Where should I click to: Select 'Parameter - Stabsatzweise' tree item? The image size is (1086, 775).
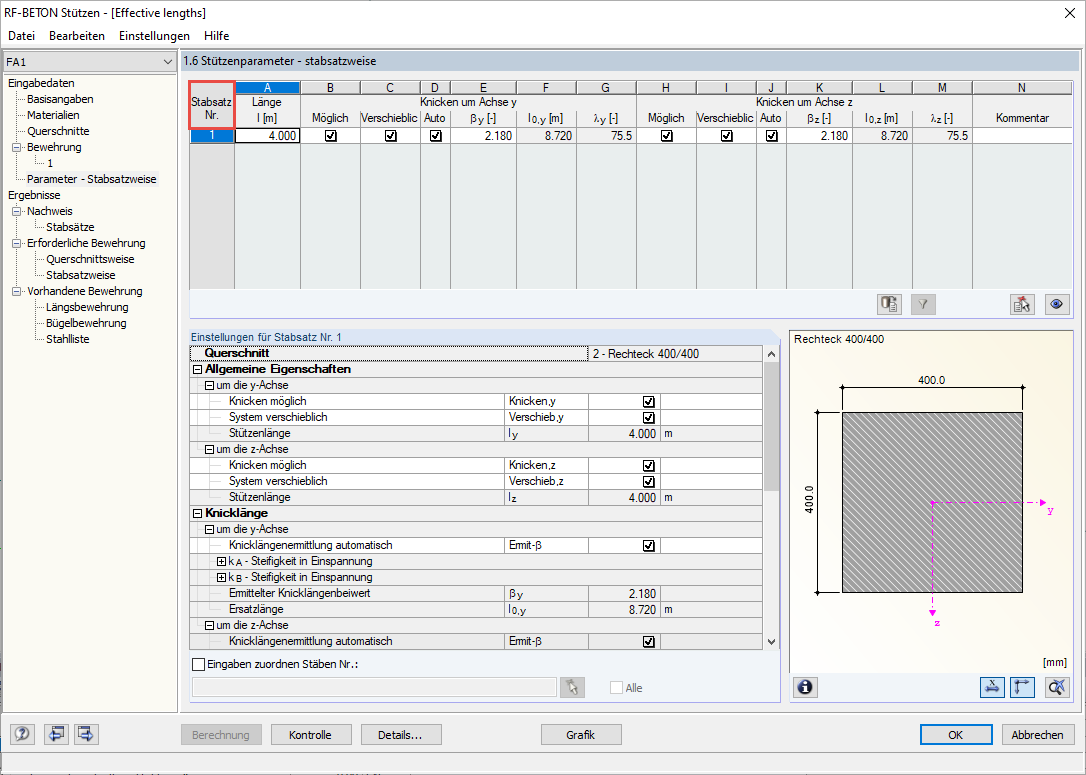[x=91, y=179]
